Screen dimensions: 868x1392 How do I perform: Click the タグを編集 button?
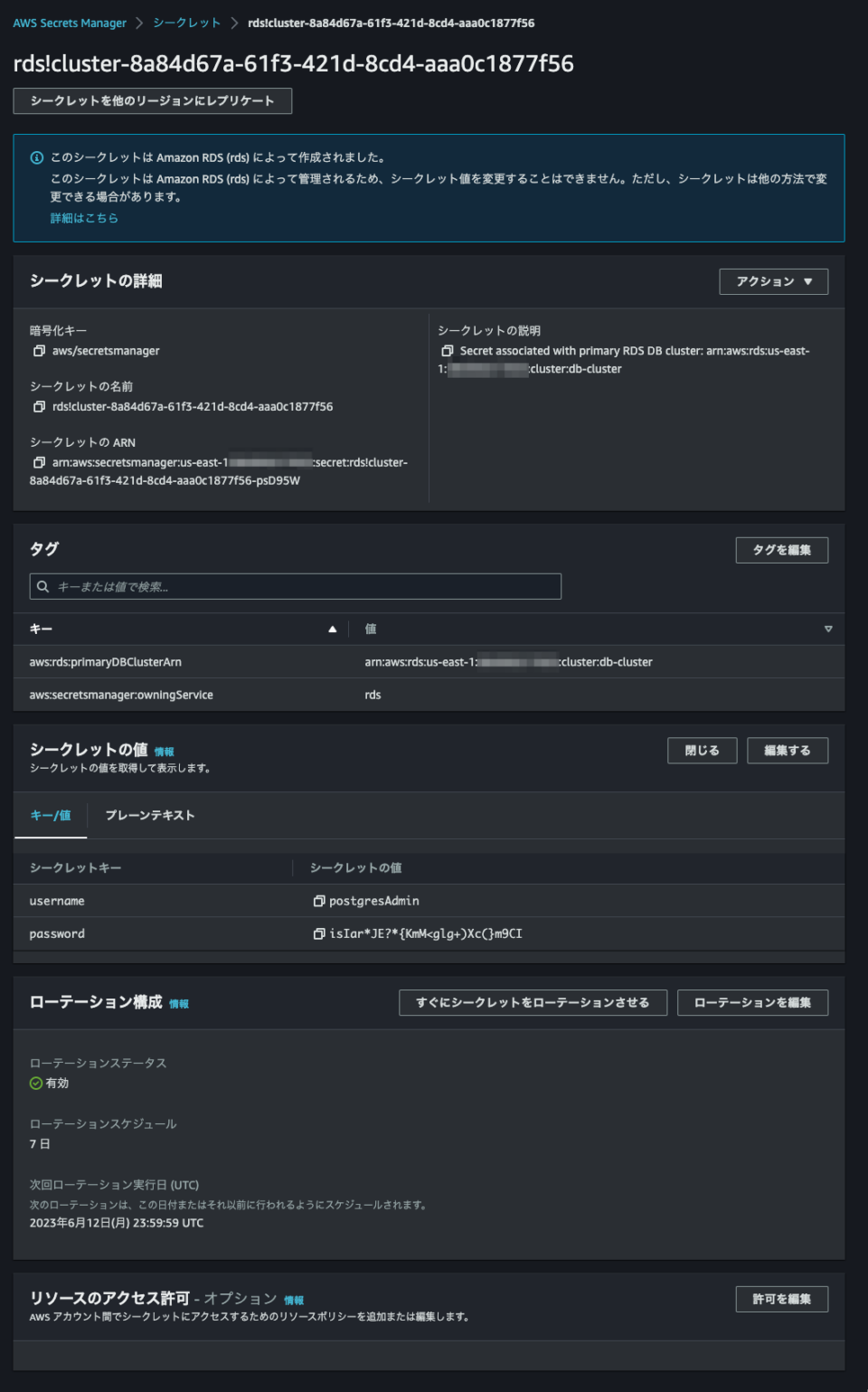coord(781,550)
